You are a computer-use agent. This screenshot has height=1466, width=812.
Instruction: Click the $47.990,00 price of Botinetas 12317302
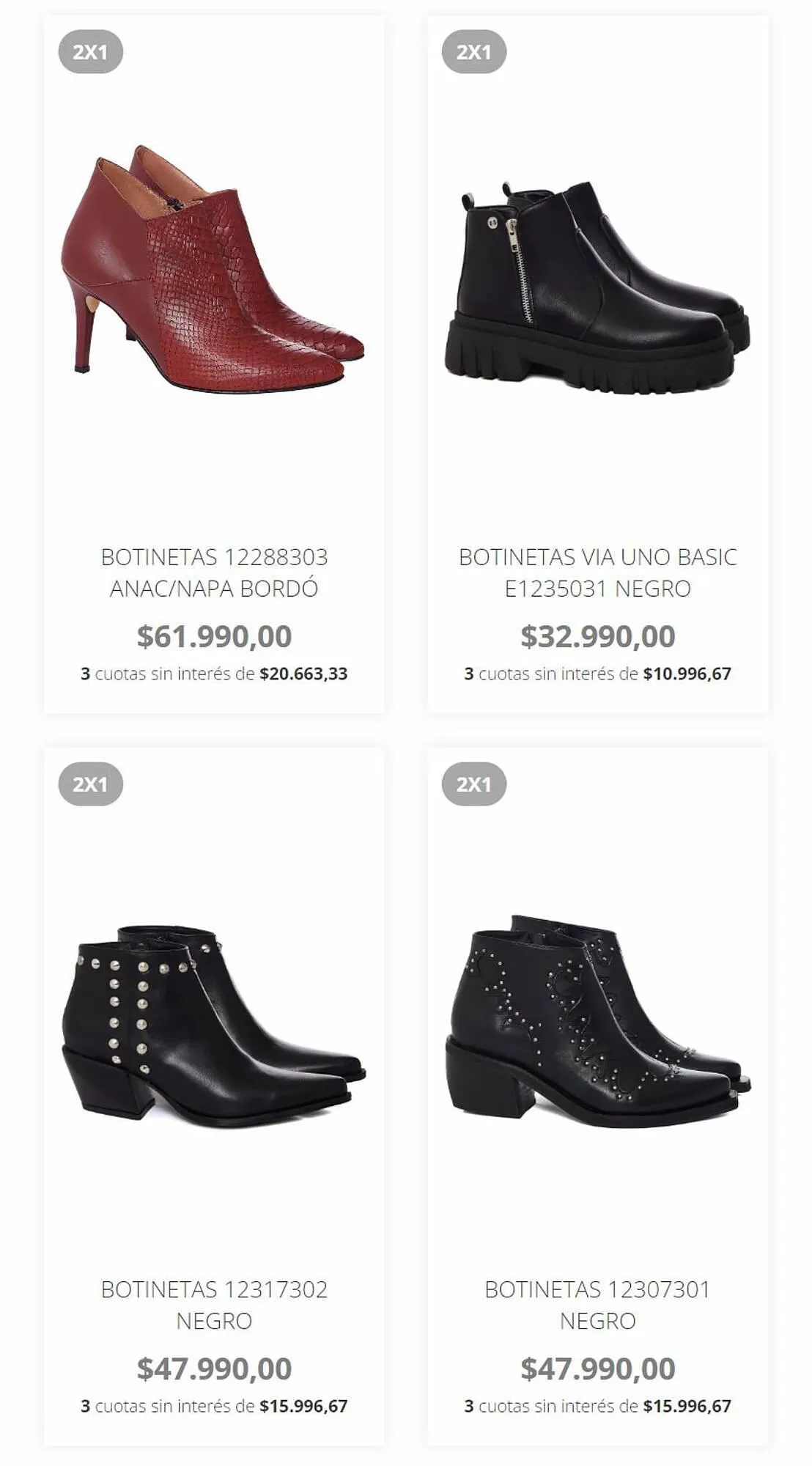point(214,1369)
